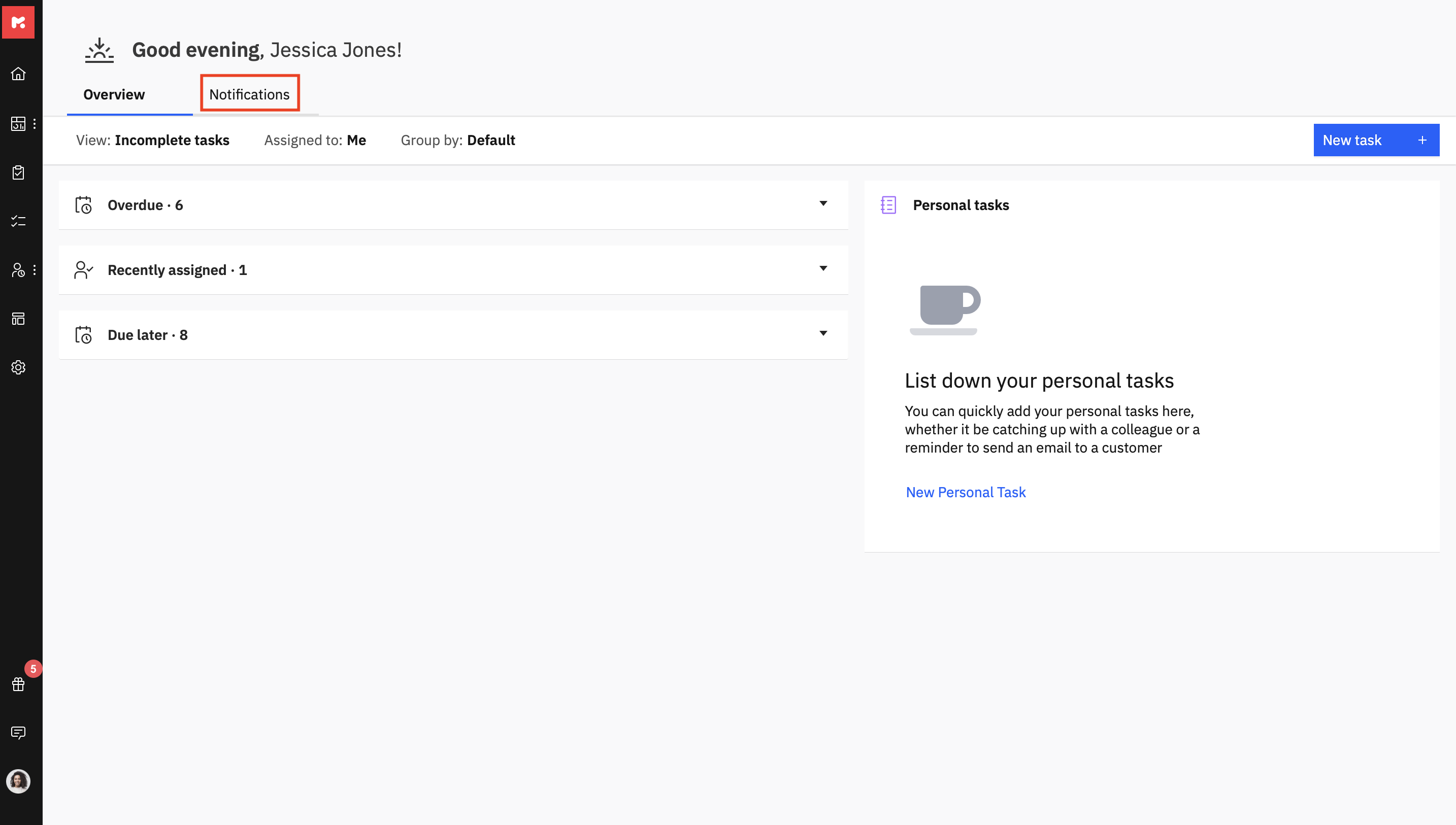The width and height of the screenshot is (1456, 825).
Task: Open the people and time sidebar icon
Action: [18, 270]
